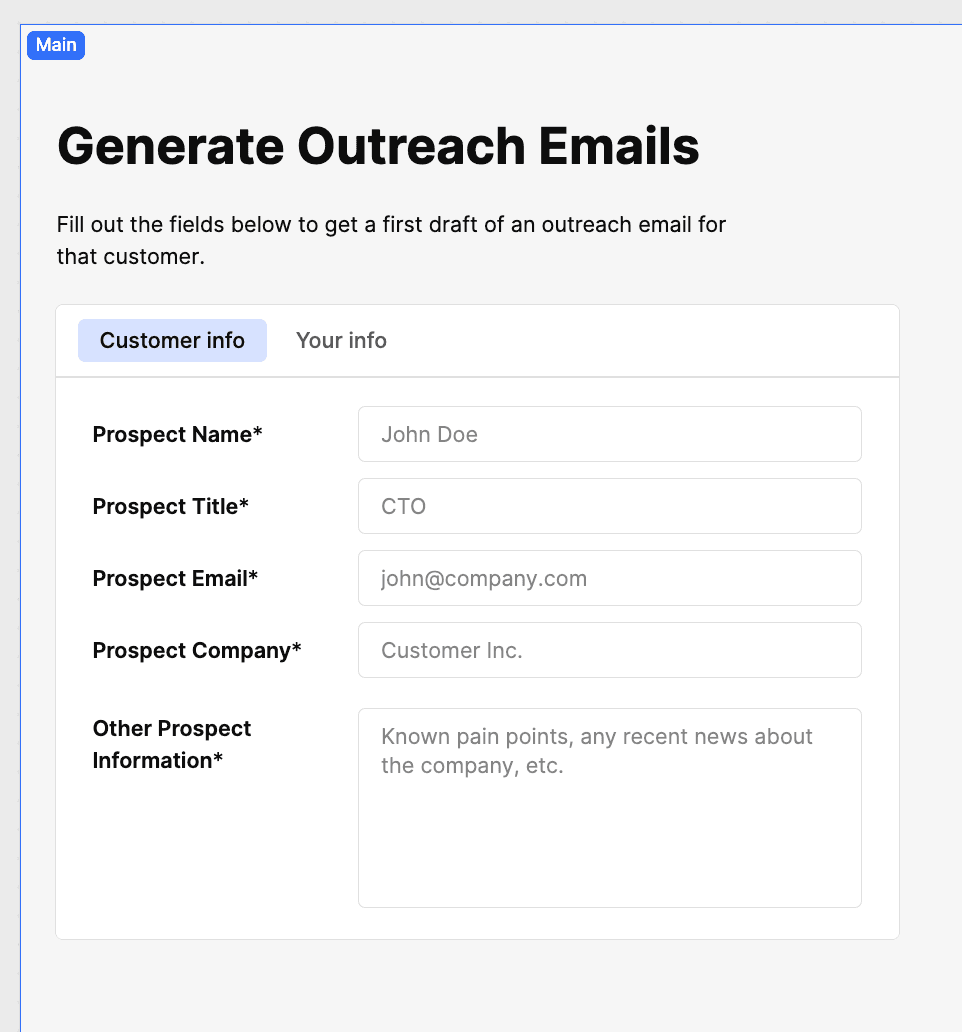The image size is (962, 1032).
Task: Click the Generate Outreach Emails heading
Action: (378, 146)
